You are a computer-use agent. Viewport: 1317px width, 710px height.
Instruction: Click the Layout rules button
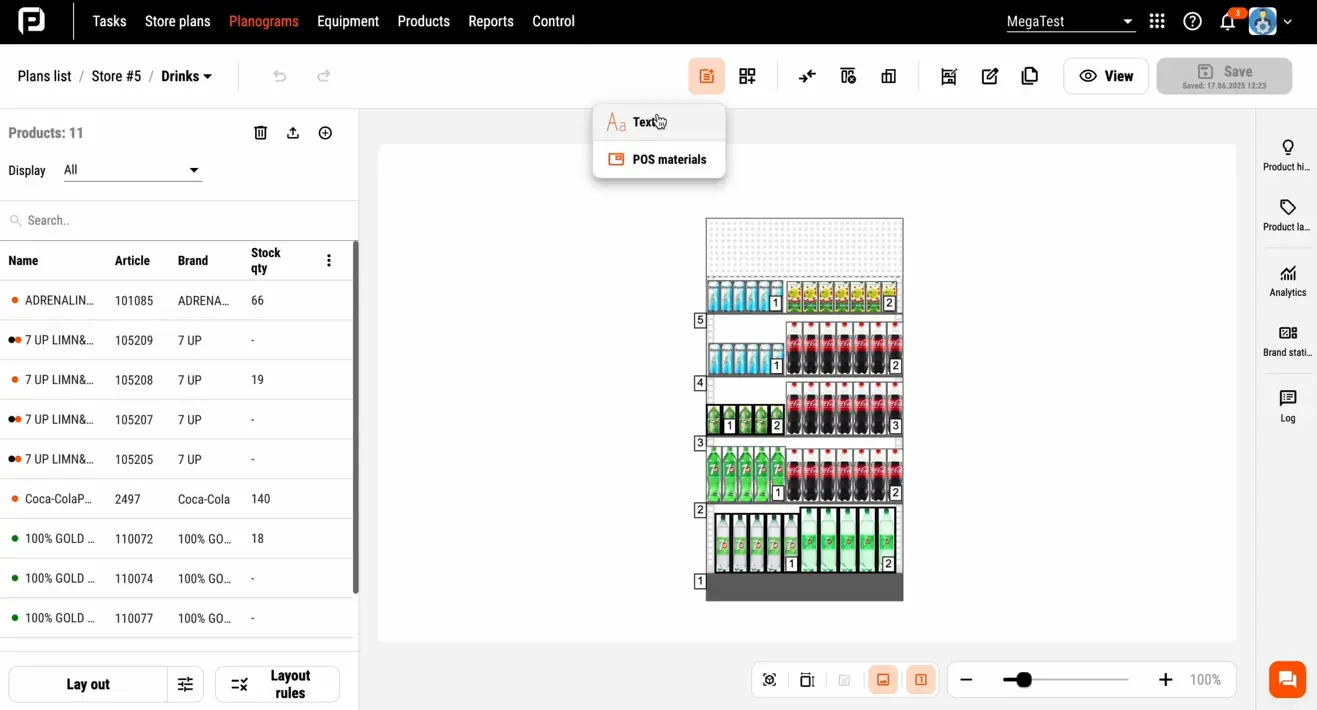tap(277, 684)
